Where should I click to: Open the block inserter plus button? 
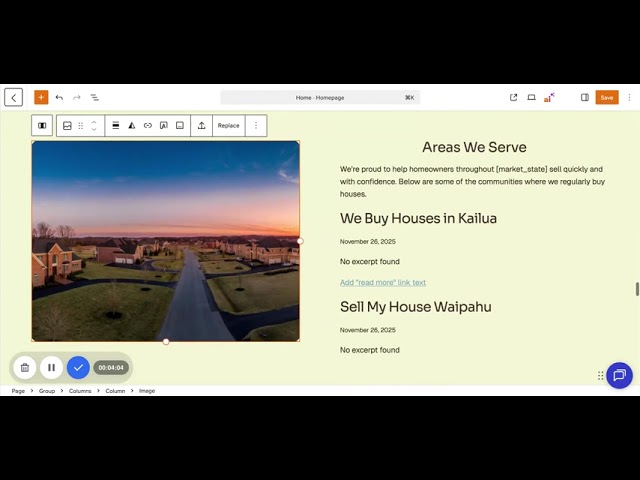[x=41, y=98]
